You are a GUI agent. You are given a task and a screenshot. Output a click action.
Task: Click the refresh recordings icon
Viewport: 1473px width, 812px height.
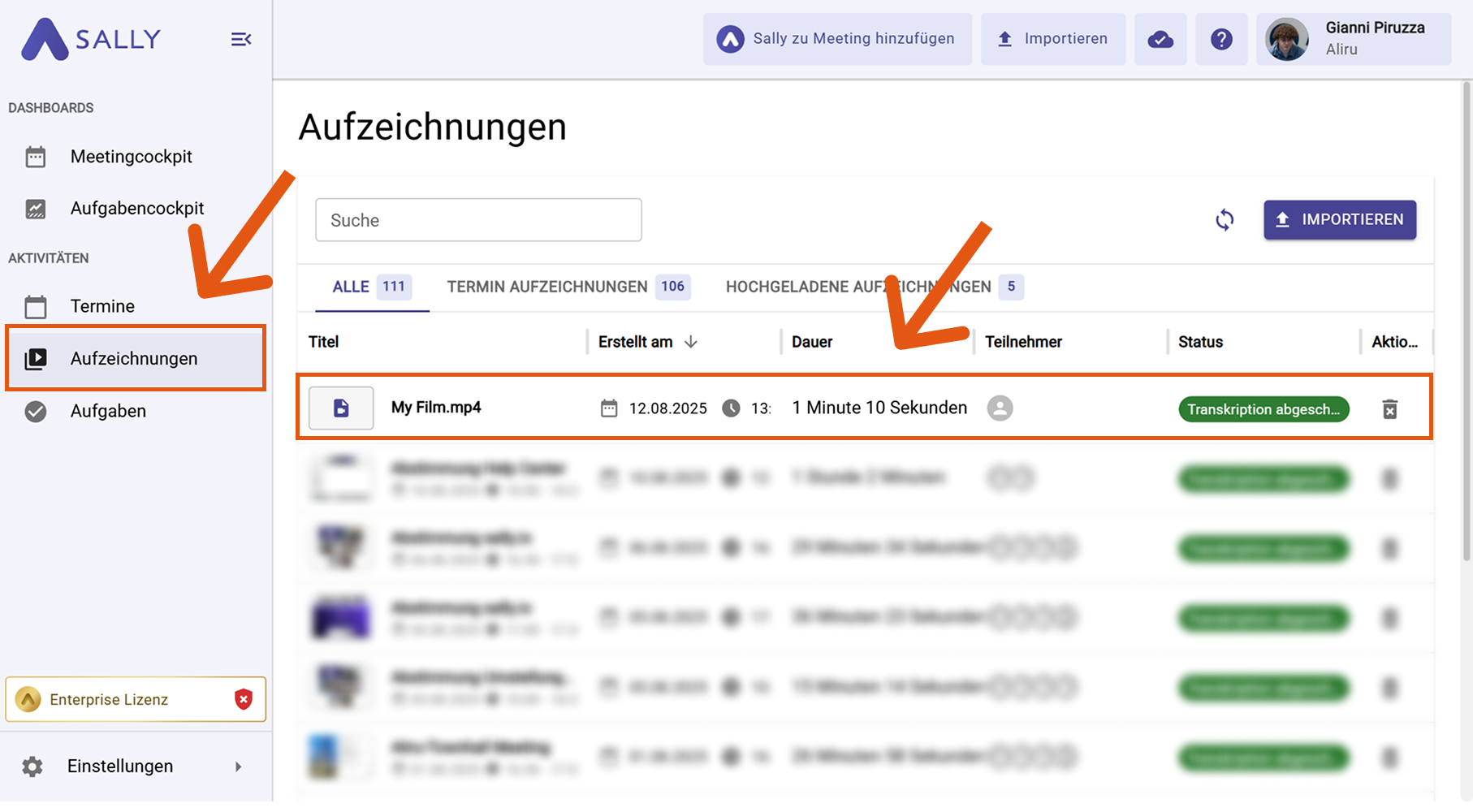click(1225, 220)
